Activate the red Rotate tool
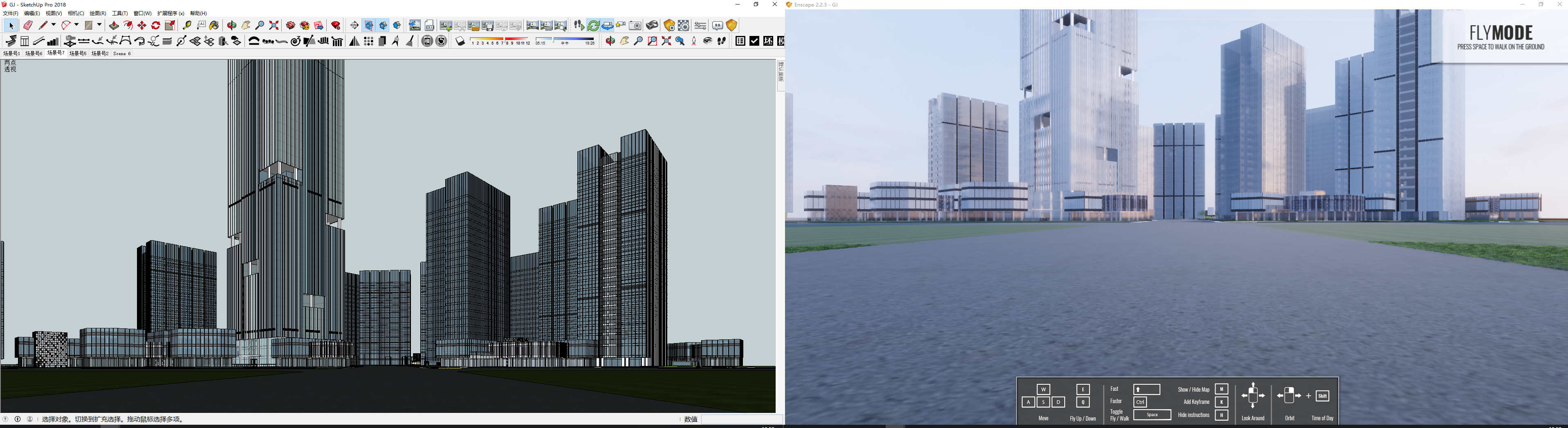This screenshot has height=428, width=1568. (x=156, y=26)
